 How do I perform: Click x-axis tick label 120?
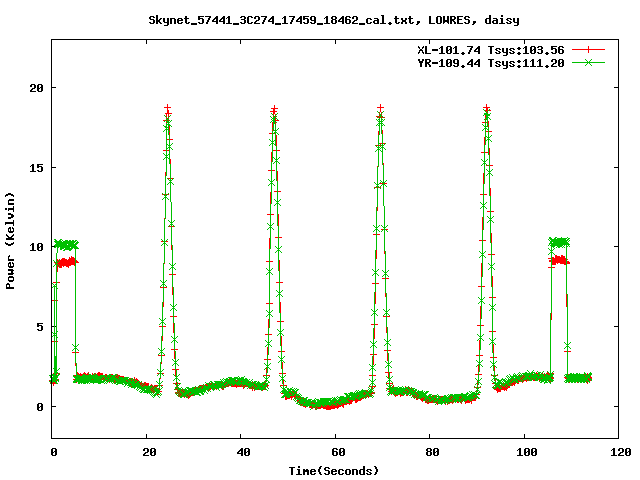click(620, 452)
